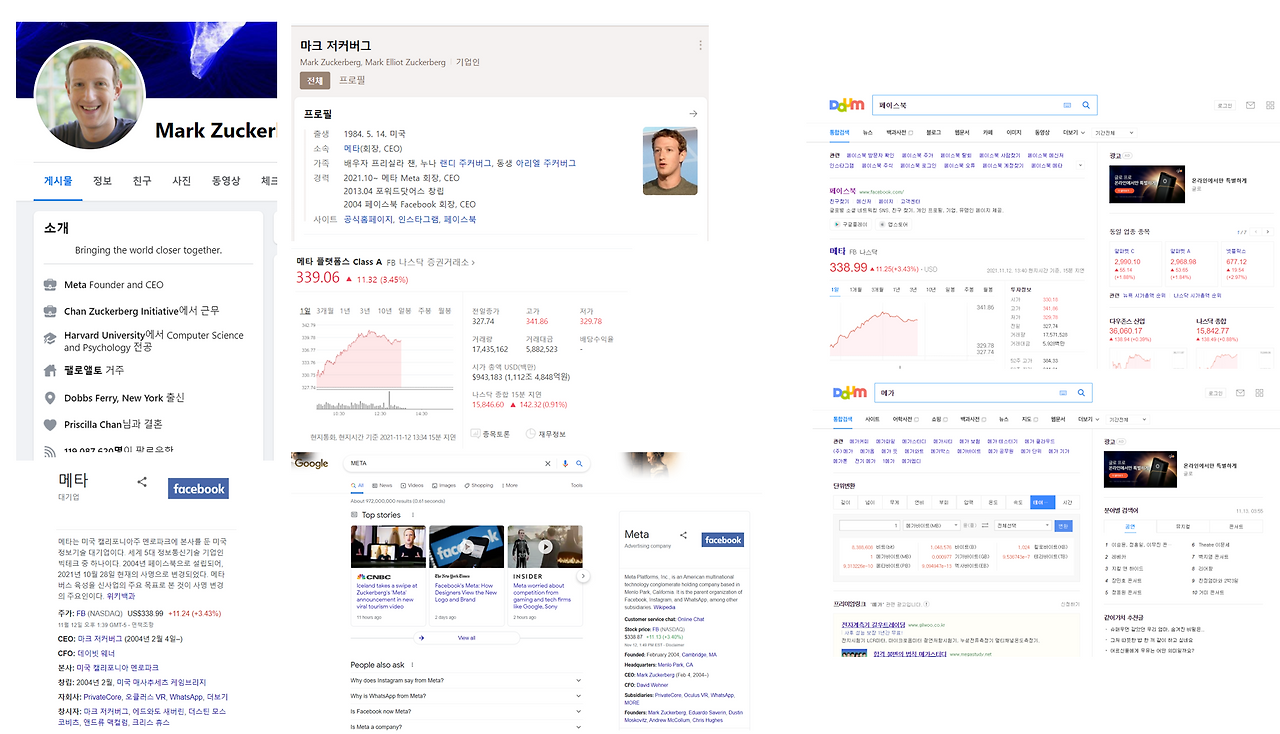Click the Google search magnifier button
Viewport: 1280px width, 734px height.
[580, 464]
